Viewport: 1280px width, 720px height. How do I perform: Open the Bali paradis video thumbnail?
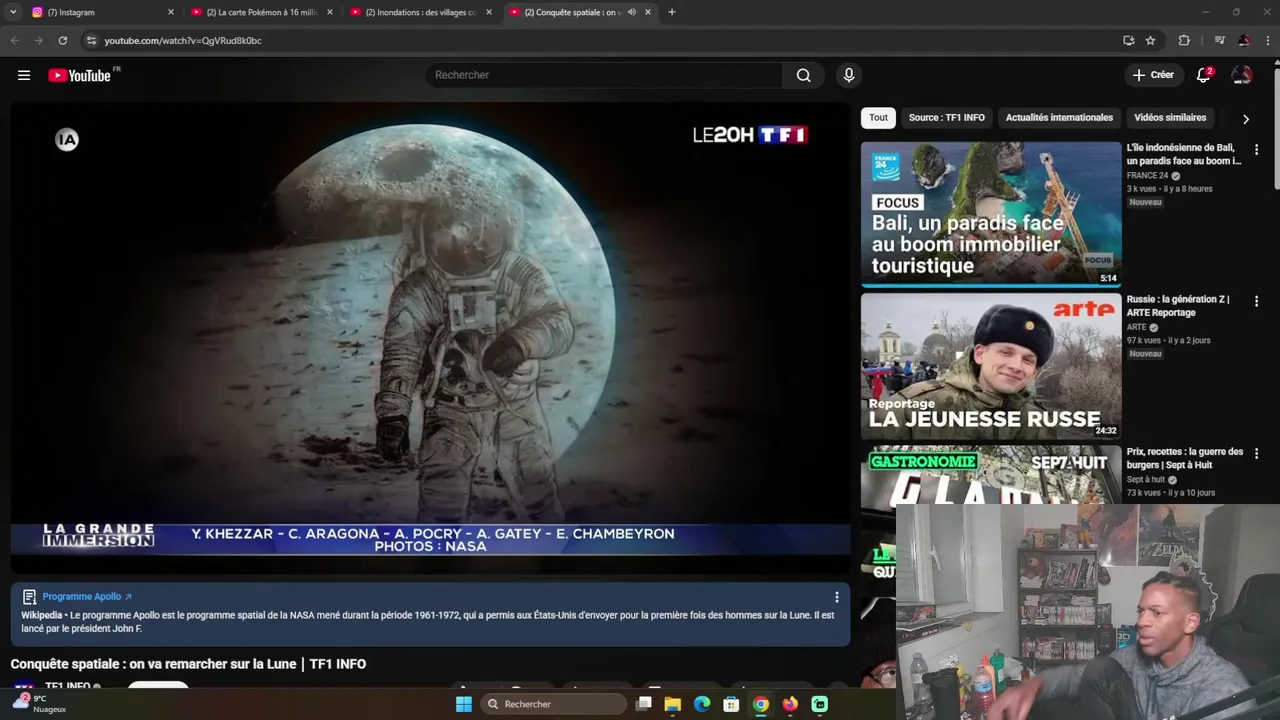click(991, 214)
